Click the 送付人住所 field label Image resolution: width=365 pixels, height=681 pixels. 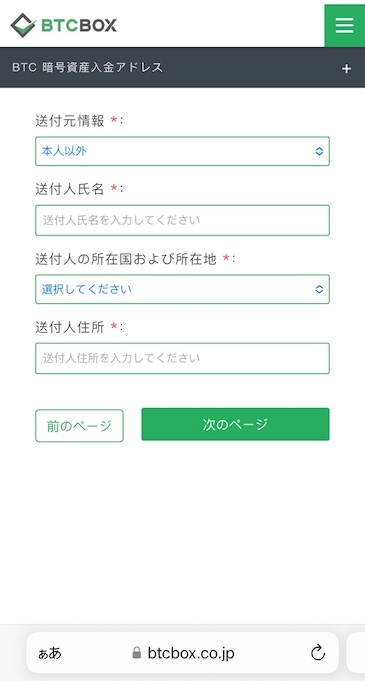tap(70, 327)
